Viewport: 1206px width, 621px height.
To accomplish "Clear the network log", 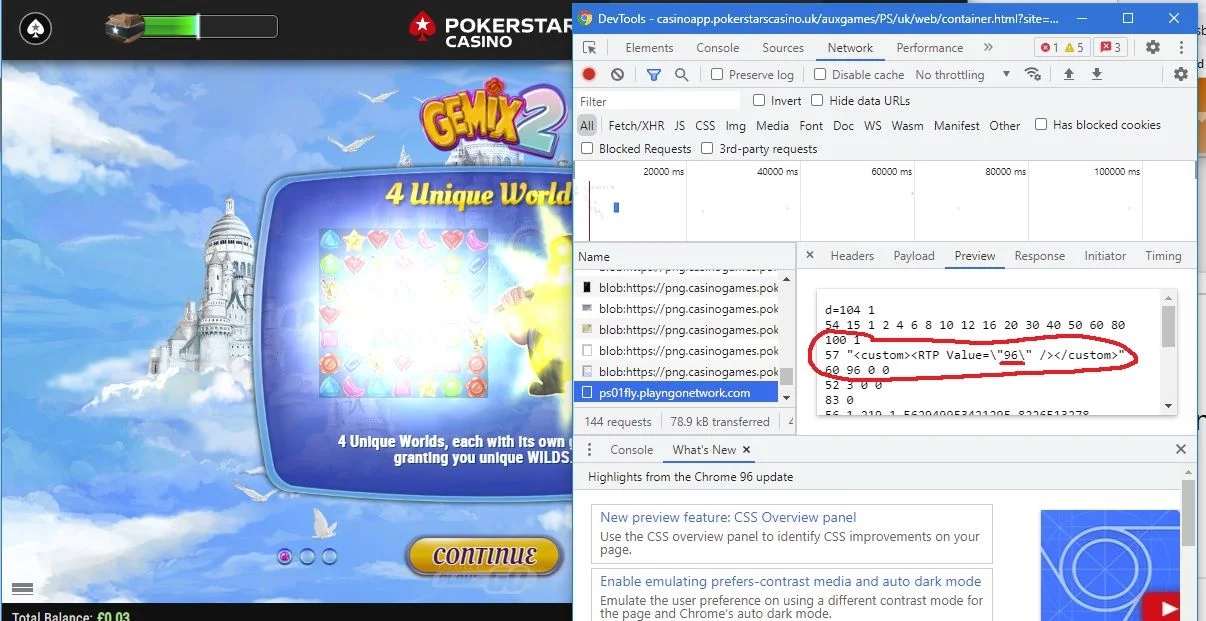I will point(618,74).
